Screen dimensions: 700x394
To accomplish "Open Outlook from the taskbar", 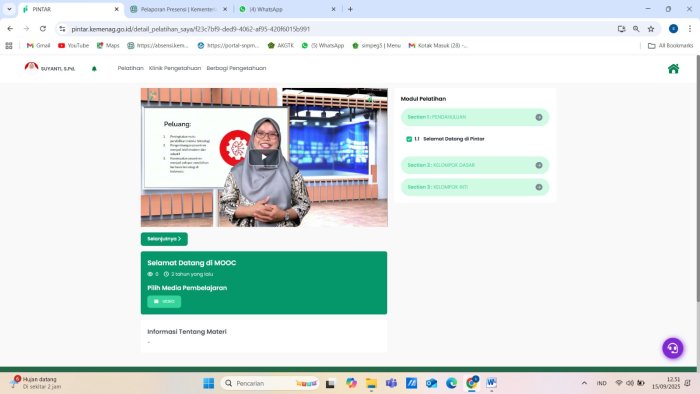I will (x=431, y=383).
